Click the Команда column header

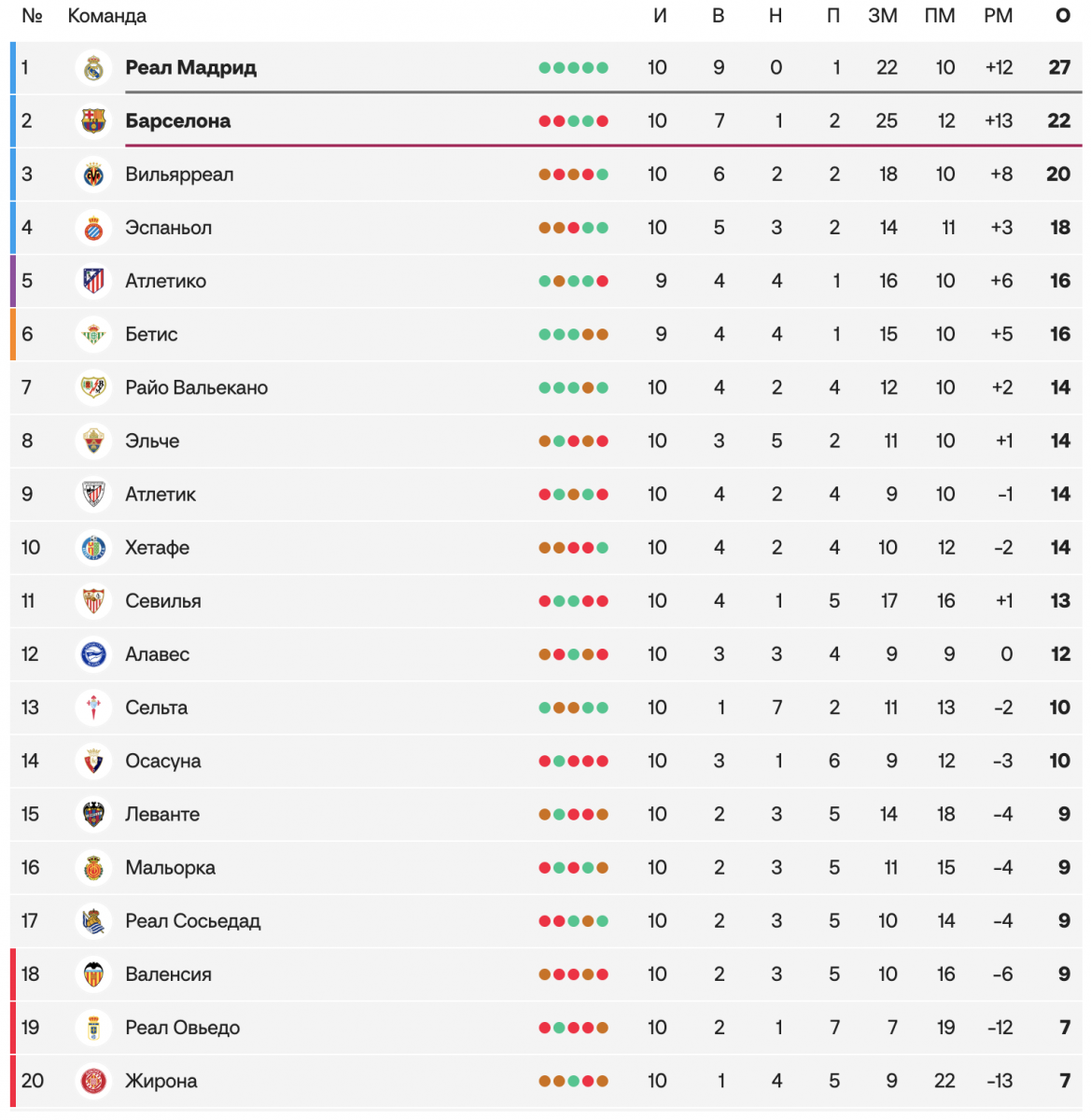coord(106,16)
